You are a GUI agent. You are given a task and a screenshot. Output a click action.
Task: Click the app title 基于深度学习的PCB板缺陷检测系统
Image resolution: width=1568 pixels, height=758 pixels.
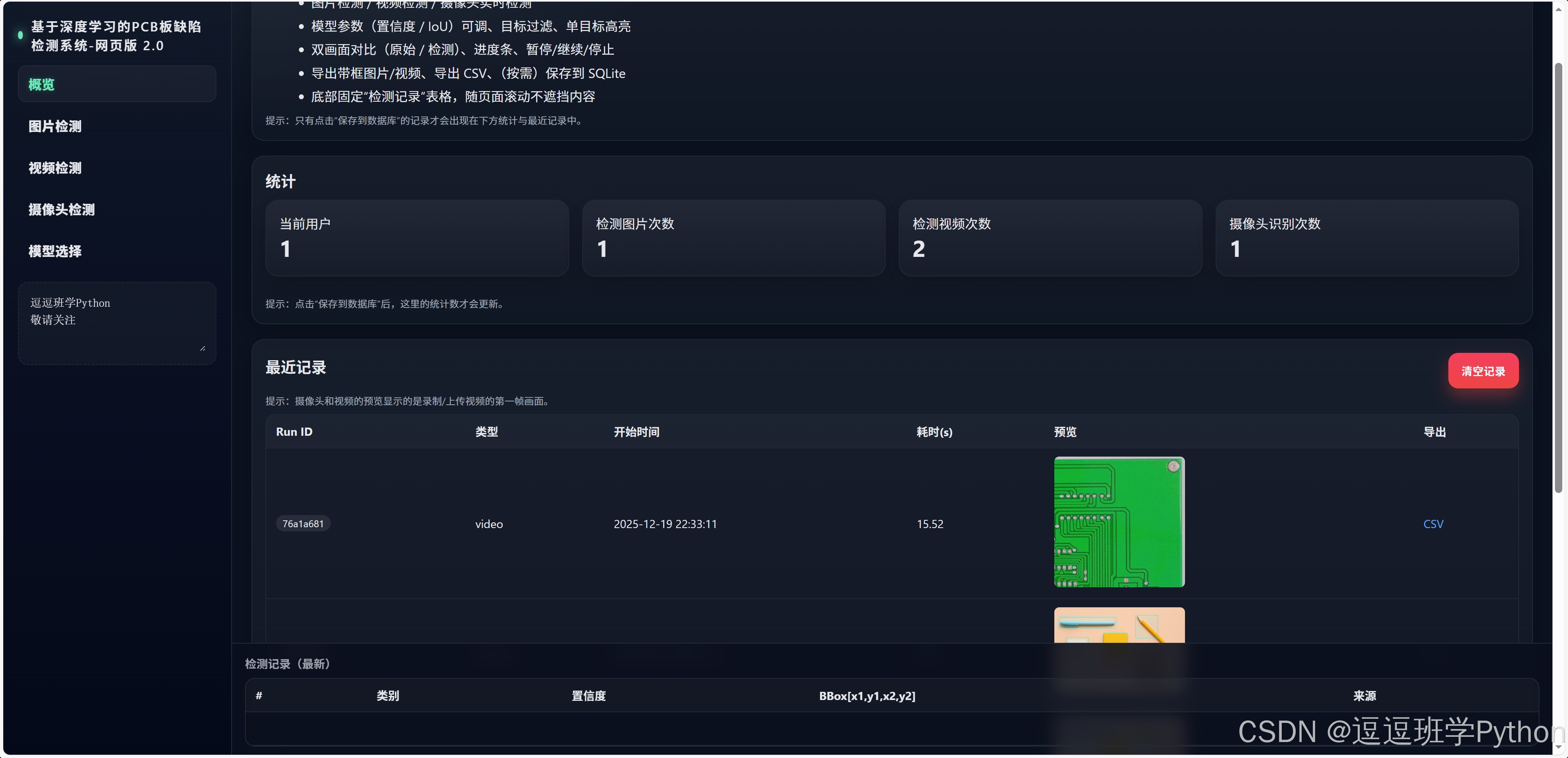[116, 36]
